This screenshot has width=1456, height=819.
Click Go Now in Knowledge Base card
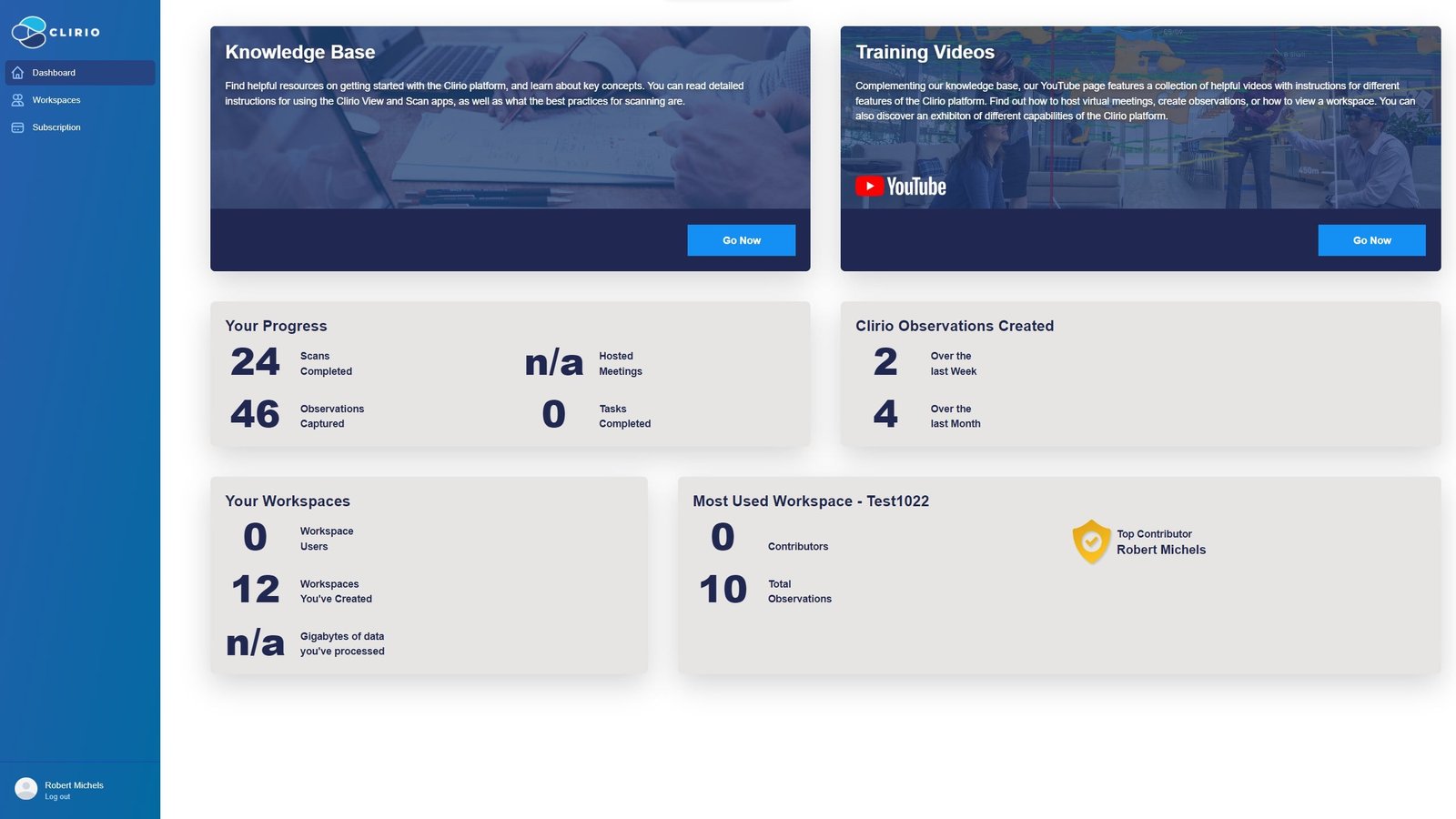pyautogui.click(x=741, y=240)
